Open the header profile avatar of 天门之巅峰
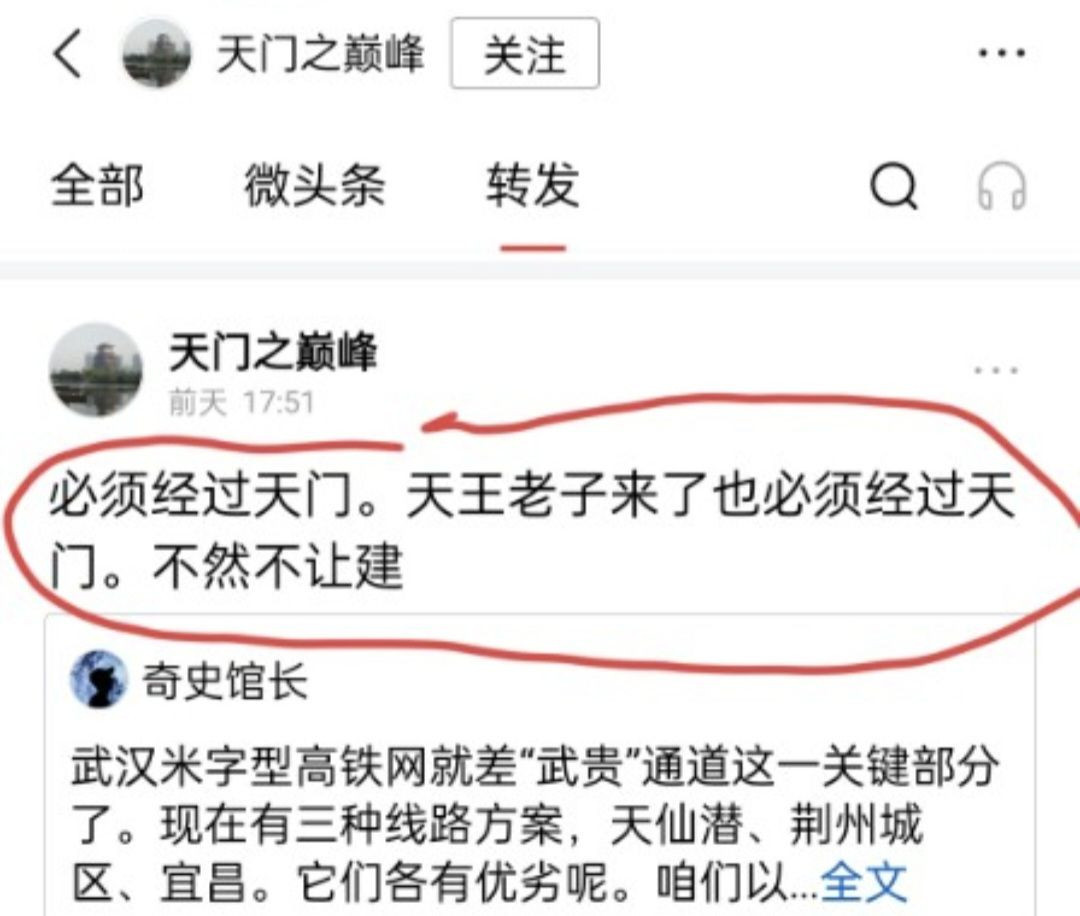Image resolution: width=1080 pixels, height=916 pixels. tap(156, 54)
